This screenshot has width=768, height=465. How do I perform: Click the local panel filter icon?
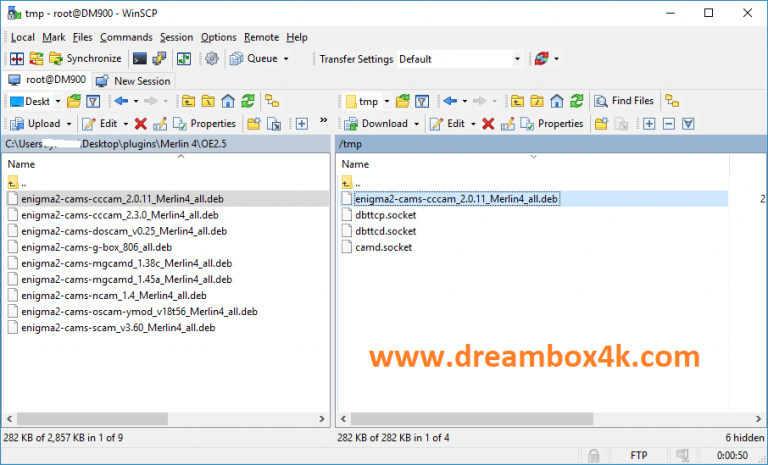click(93, 101)
